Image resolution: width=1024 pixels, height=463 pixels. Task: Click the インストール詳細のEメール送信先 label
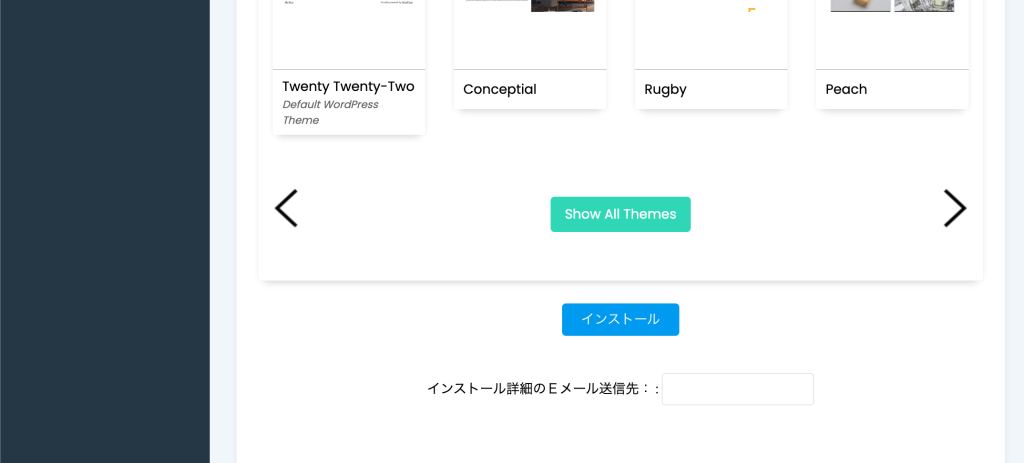click(543, 389)
